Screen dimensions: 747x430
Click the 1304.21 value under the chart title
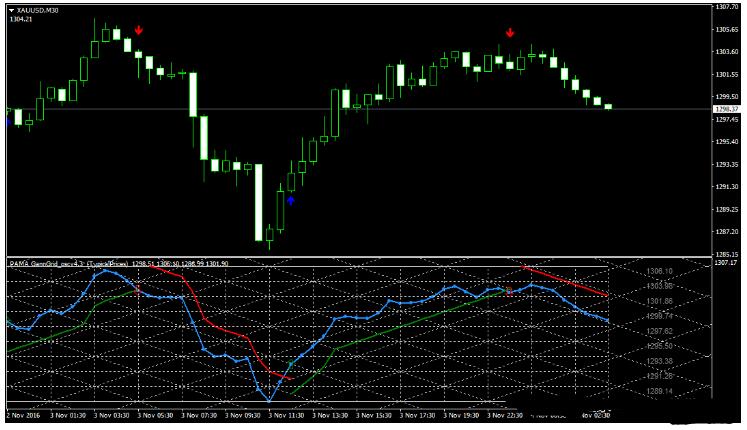[21, 20]
